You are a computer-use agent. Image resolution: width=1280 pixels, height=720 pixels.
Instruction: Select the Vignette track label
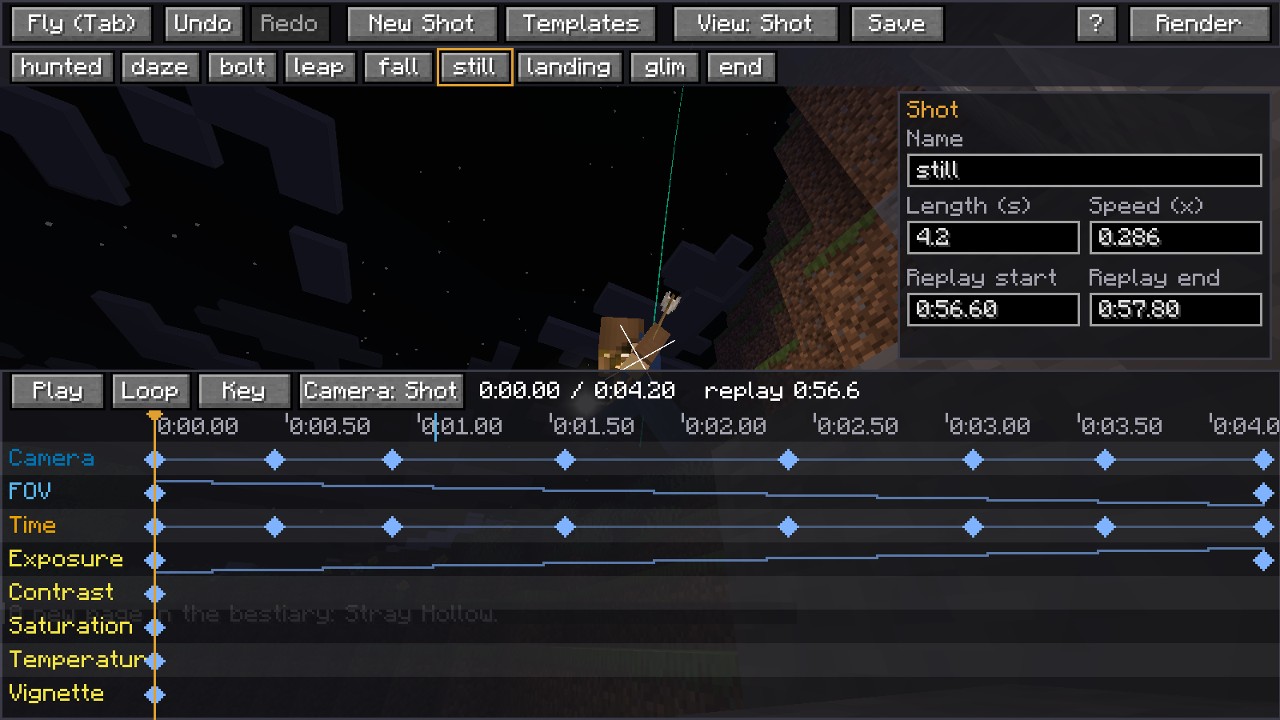(x=56, y=693)
